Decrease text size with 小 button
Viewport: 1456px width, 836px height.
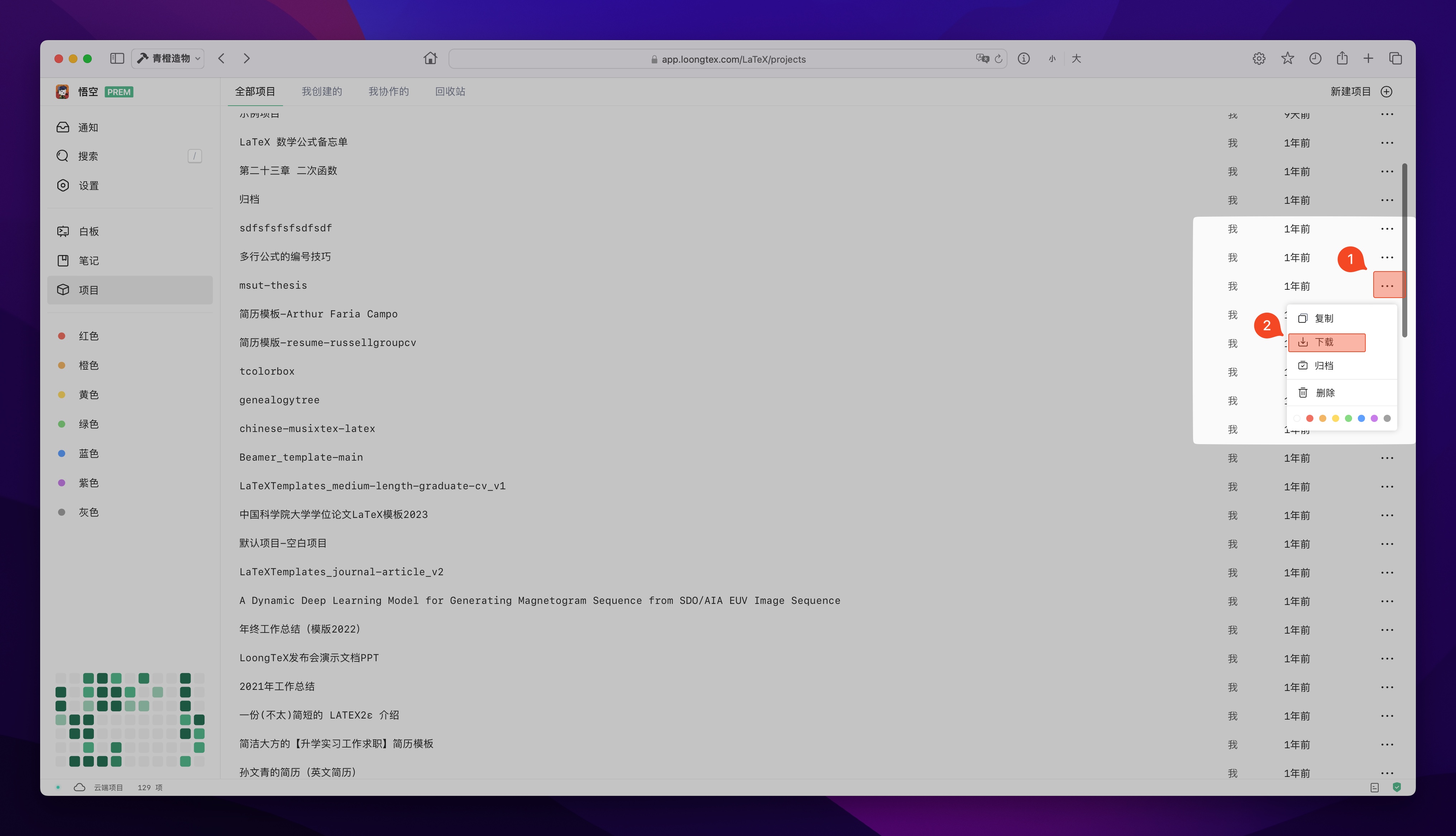[1052, 59]
